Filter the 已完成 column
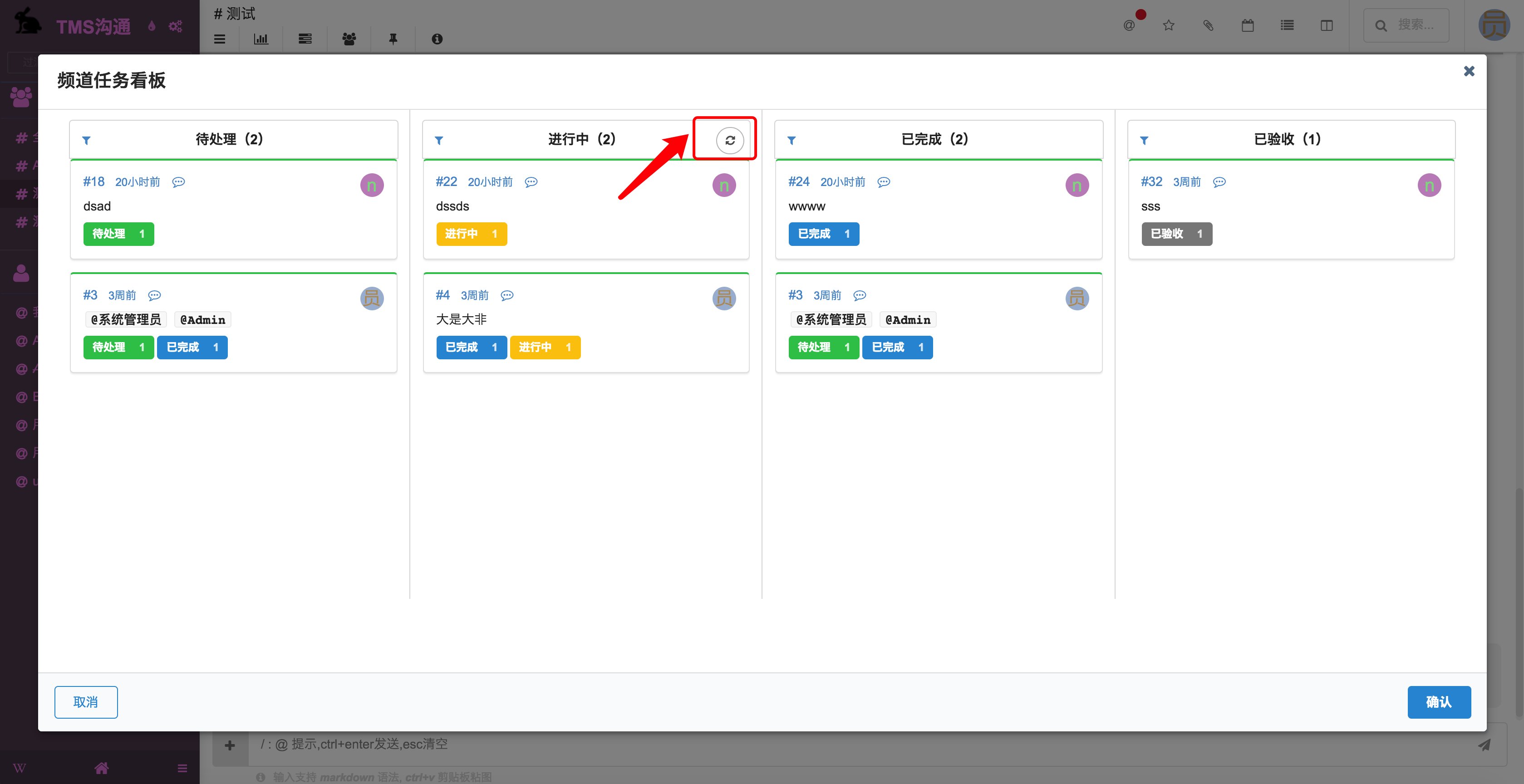This screenshot has height=784, width=1524. (791, 140)
